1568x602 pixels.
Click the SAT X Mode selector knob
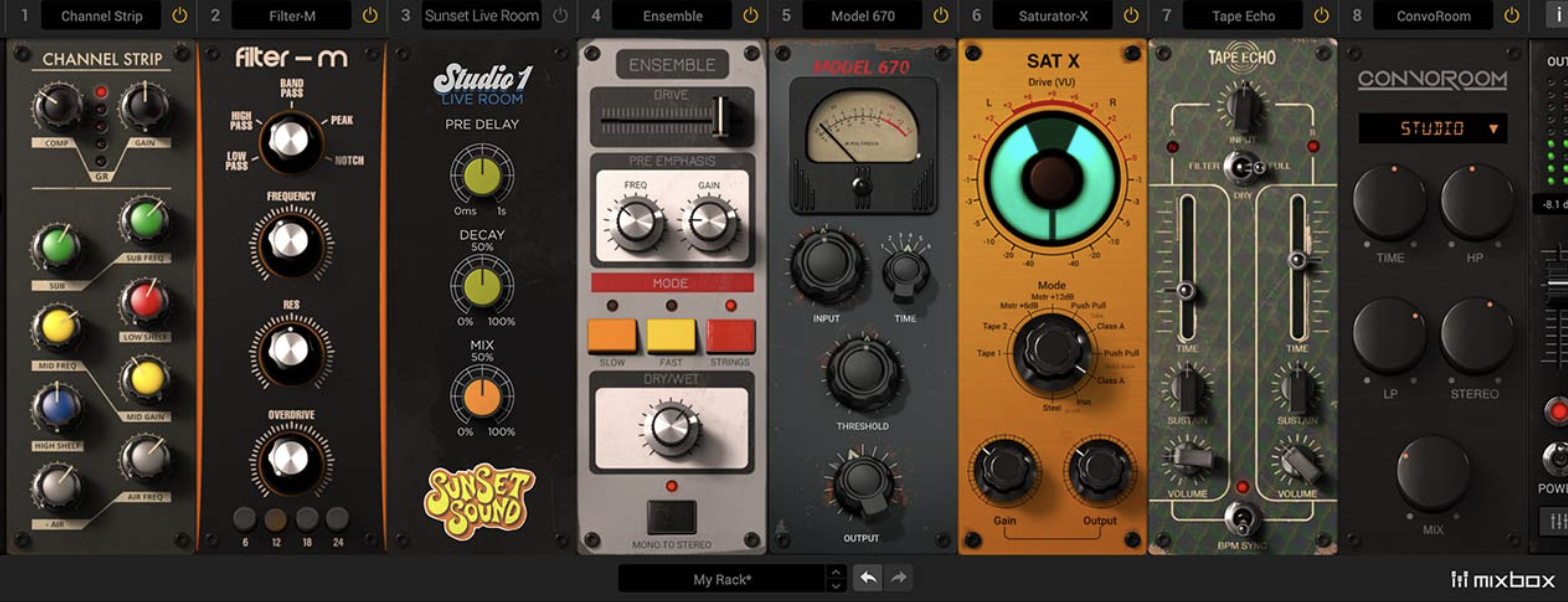click(x=1053, y=349)
